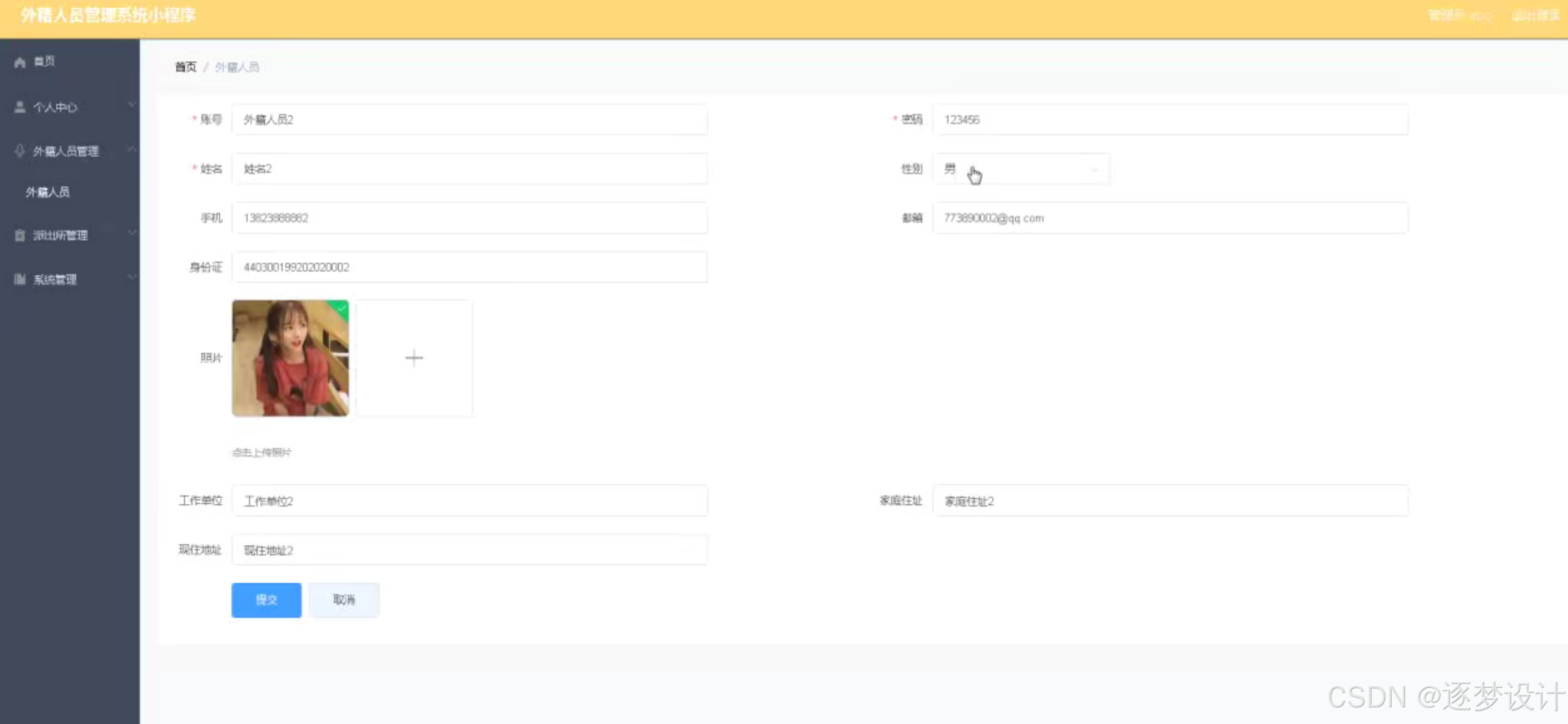
Task: Click the 退出登录 logout link
Action: pyautogui.click(x=1535, y=16)
